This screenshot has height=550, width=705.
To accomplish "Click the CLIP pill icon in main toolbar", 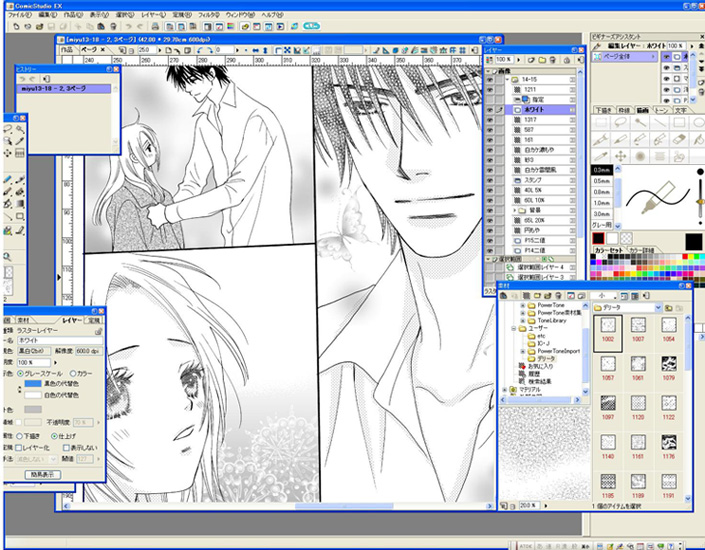I will (x=311, y=26).
